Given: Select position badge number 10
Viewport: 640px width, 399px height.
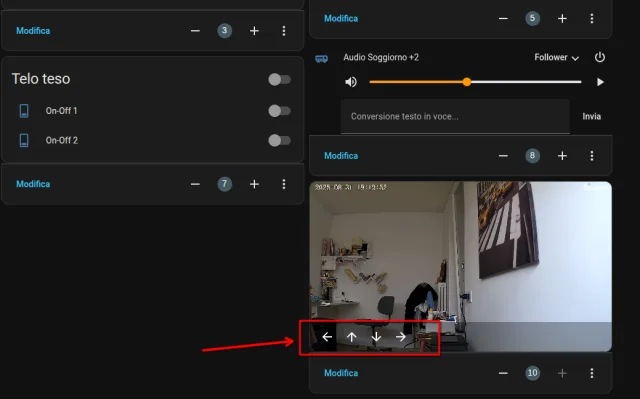Looking at the screenshot, I should pyautogui.click(x=532, y=373).
